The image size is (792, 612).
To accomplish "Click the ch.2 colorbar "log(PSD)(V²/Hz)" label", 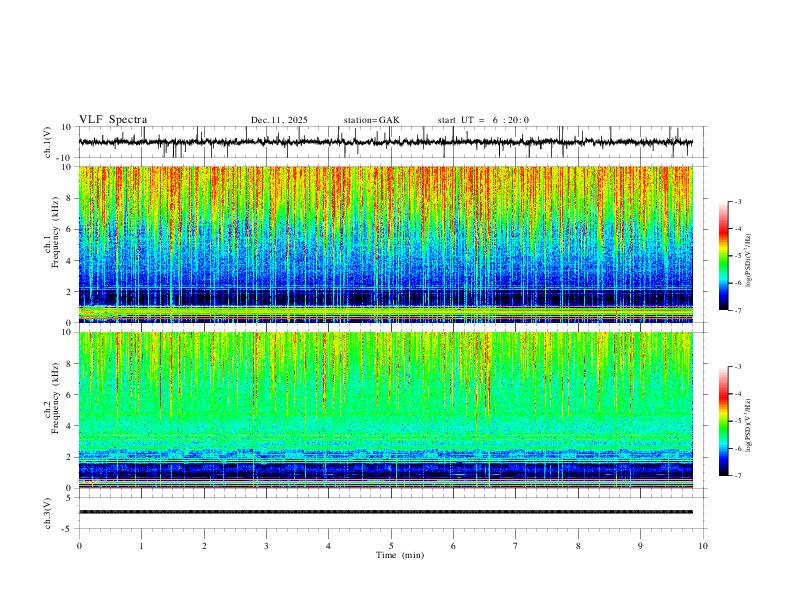I will (749, 426).
